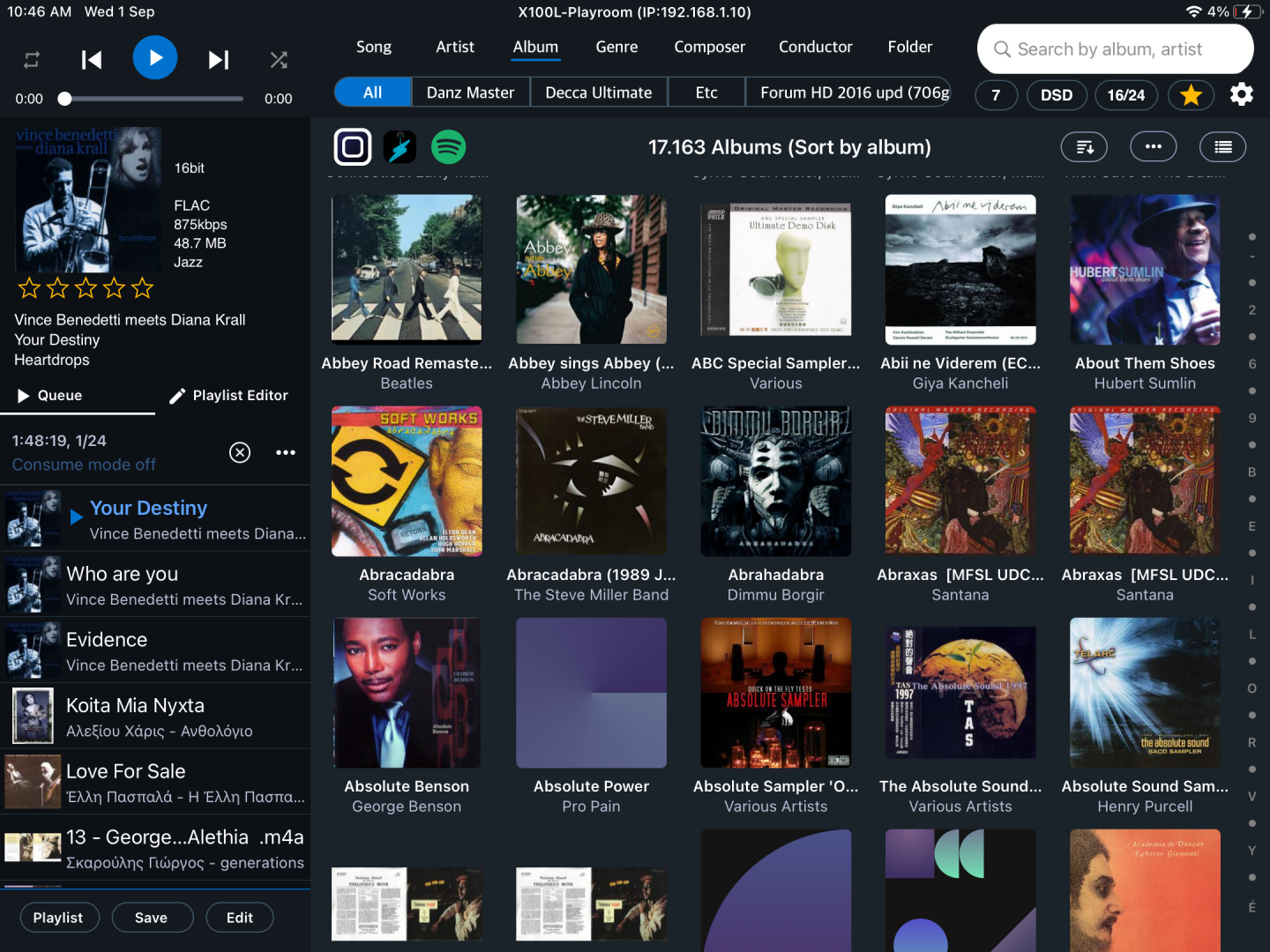The height and width of the screenshot is (952, 1270).
Task: Select the Decca Ultimate folder tab
Action: pos(598,93)
